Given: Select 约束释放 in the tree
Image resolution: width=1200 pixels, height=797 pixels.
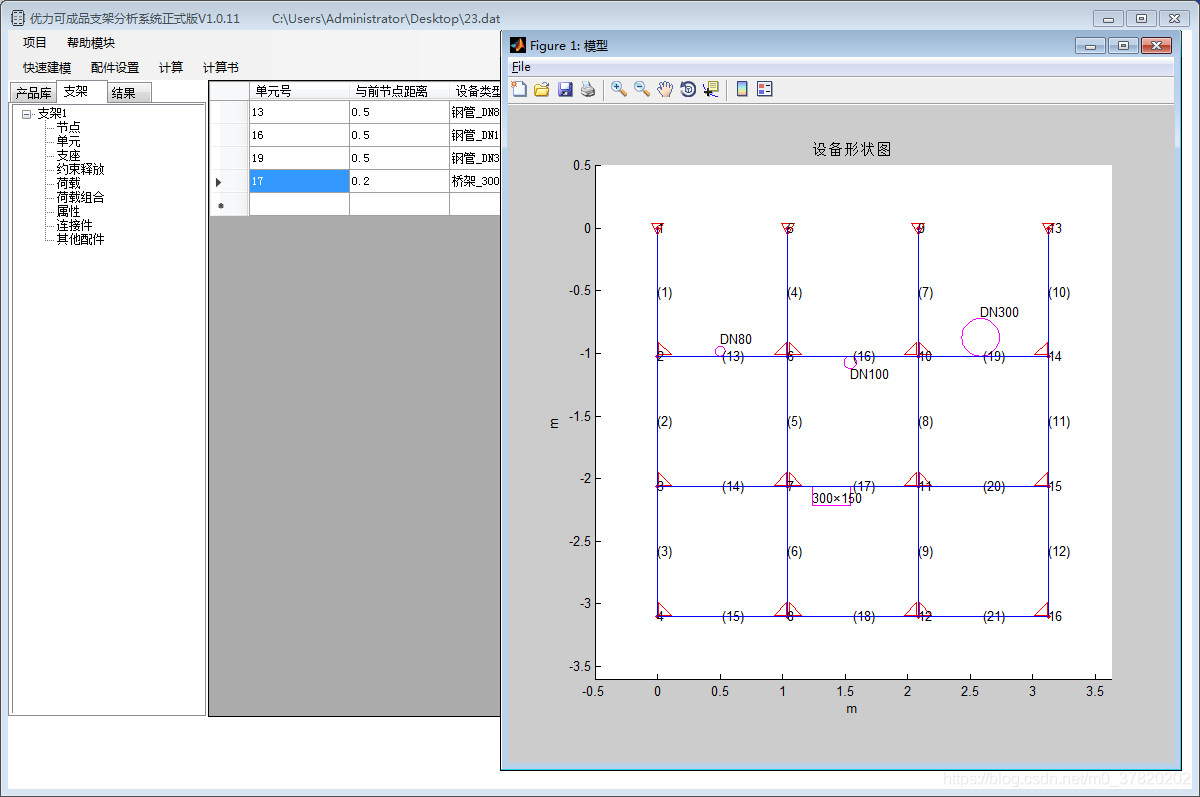Looking at the screenshot, I should [81, 170].
